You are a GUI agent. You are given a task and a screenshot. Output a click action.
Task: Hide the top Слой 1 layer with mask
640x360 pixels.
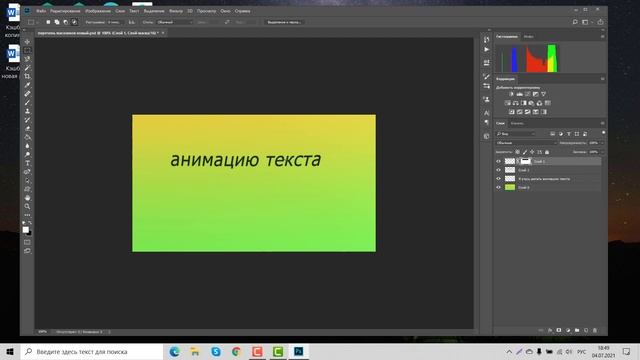click(x=498, y=161)
